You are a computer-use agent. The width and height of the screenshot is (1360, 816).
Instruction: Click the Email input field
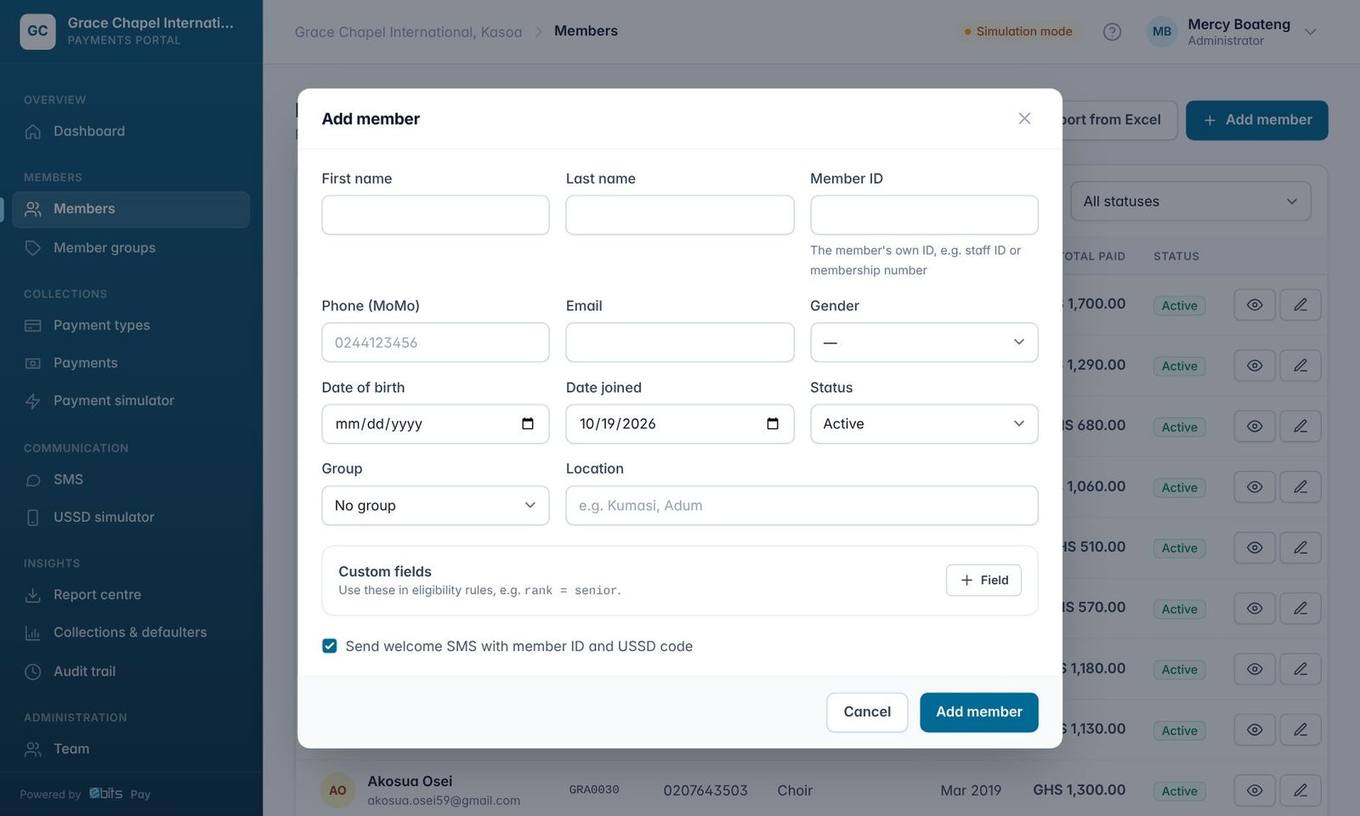(680, 342)
